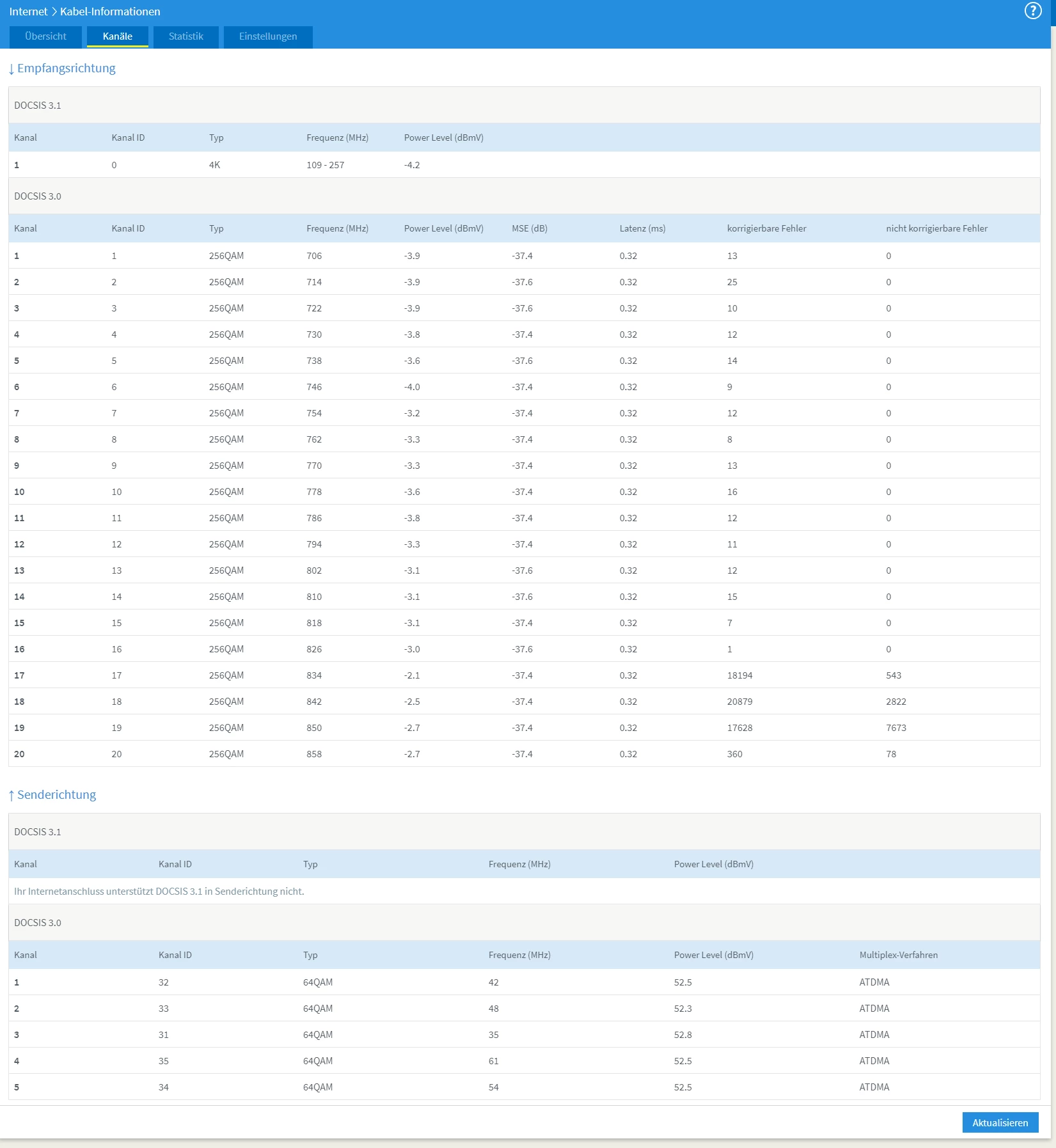The width and height of the screenshot is (1056, 1148).
Task: Click frequency value 738
Action: 314,361
